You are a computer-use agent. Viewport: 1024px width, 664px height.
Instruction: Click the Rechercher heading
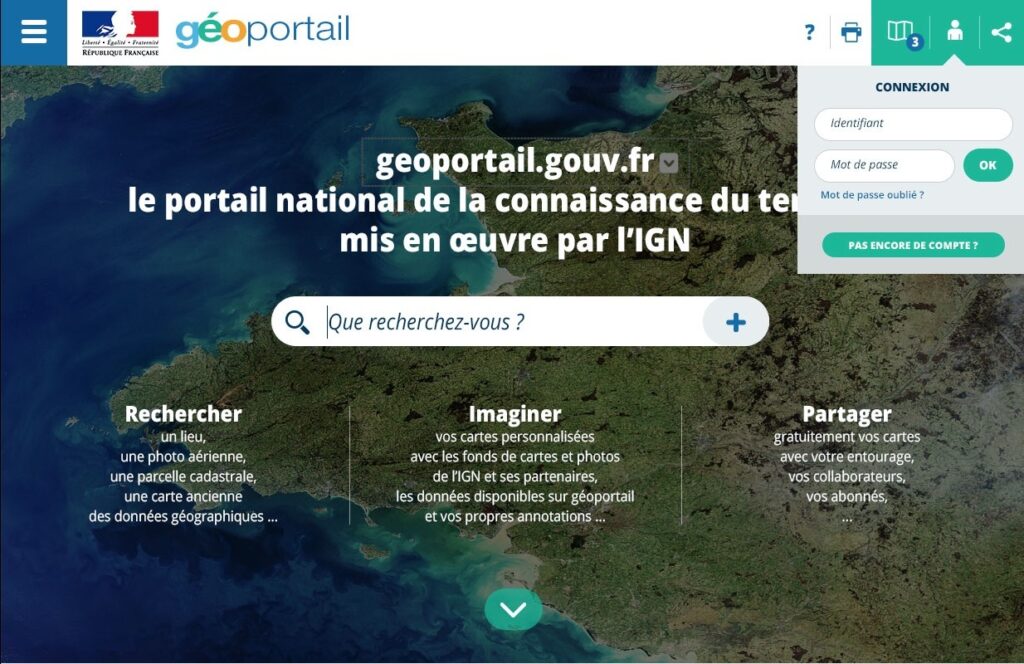point(184,414)
